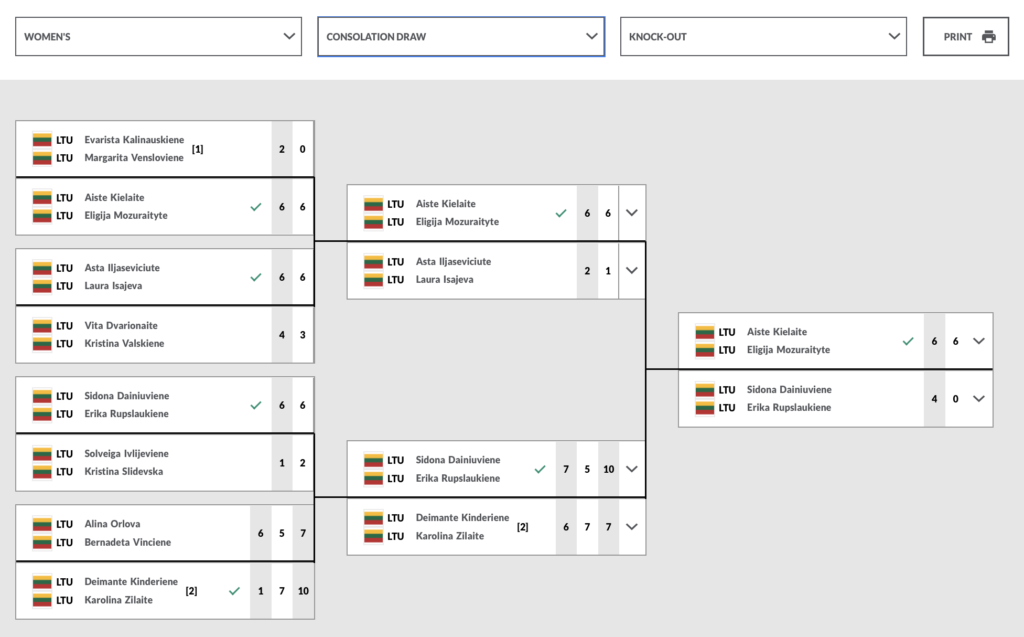Click green checkmark beside Deimante Kinderiene first round
This screenshot has height=637, width=1024.
coord(234,591)
